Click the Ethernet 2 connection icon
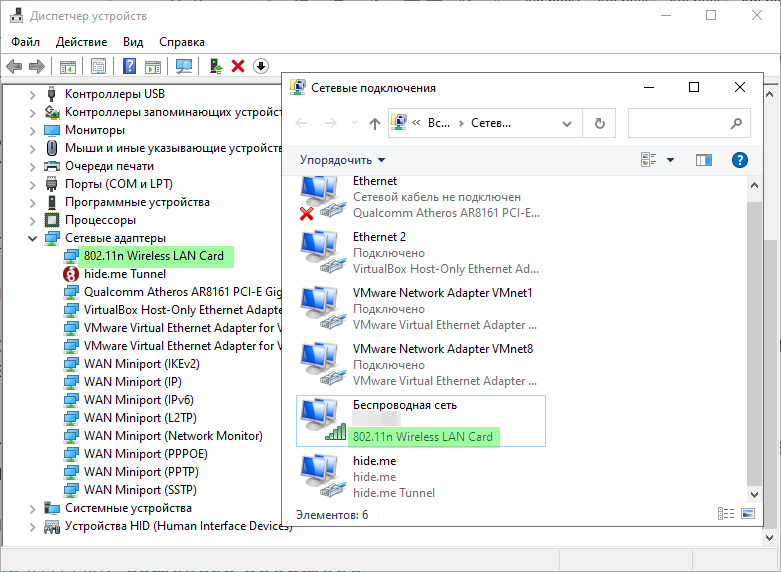The width and height of the screenshot is (781, 572). point(323,253)
